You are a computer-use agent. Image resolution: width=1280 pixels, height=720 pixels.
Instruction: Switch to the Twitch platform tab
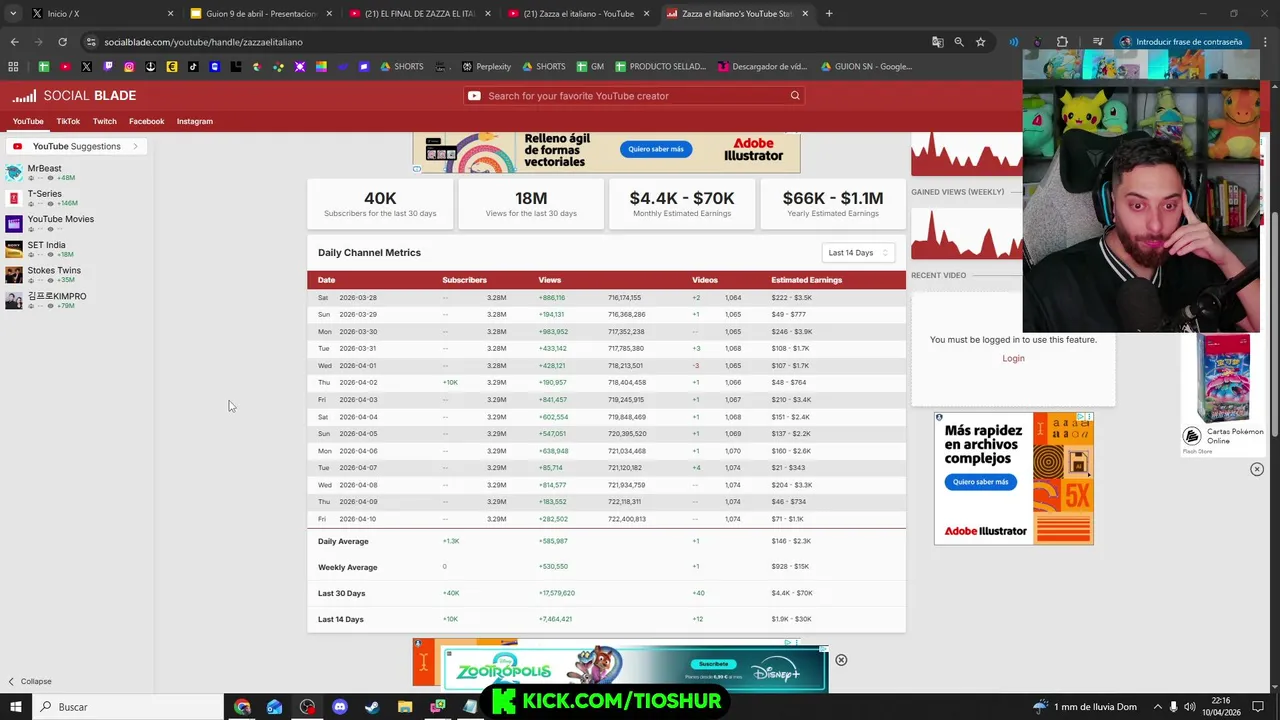(x=105, y=121)
